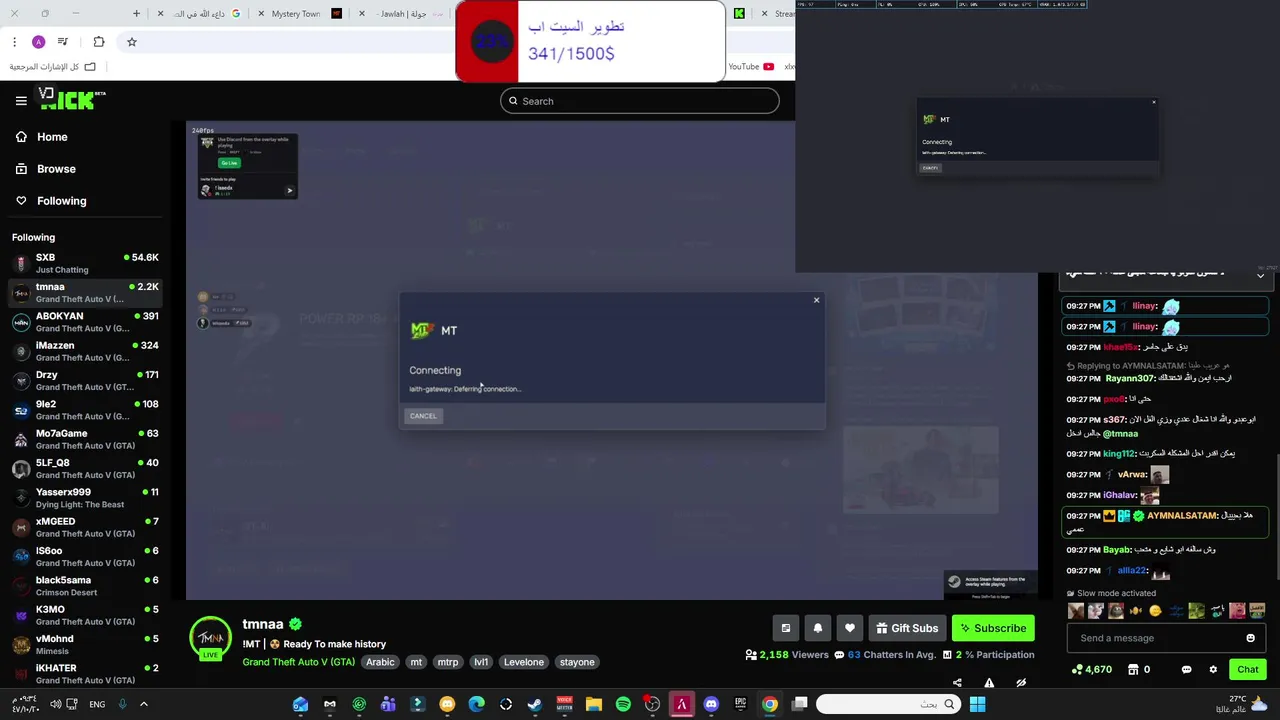This screenshot has height=720, width=1280.
Task: Open Drzy channel in Following list
Action: (86, 381)
